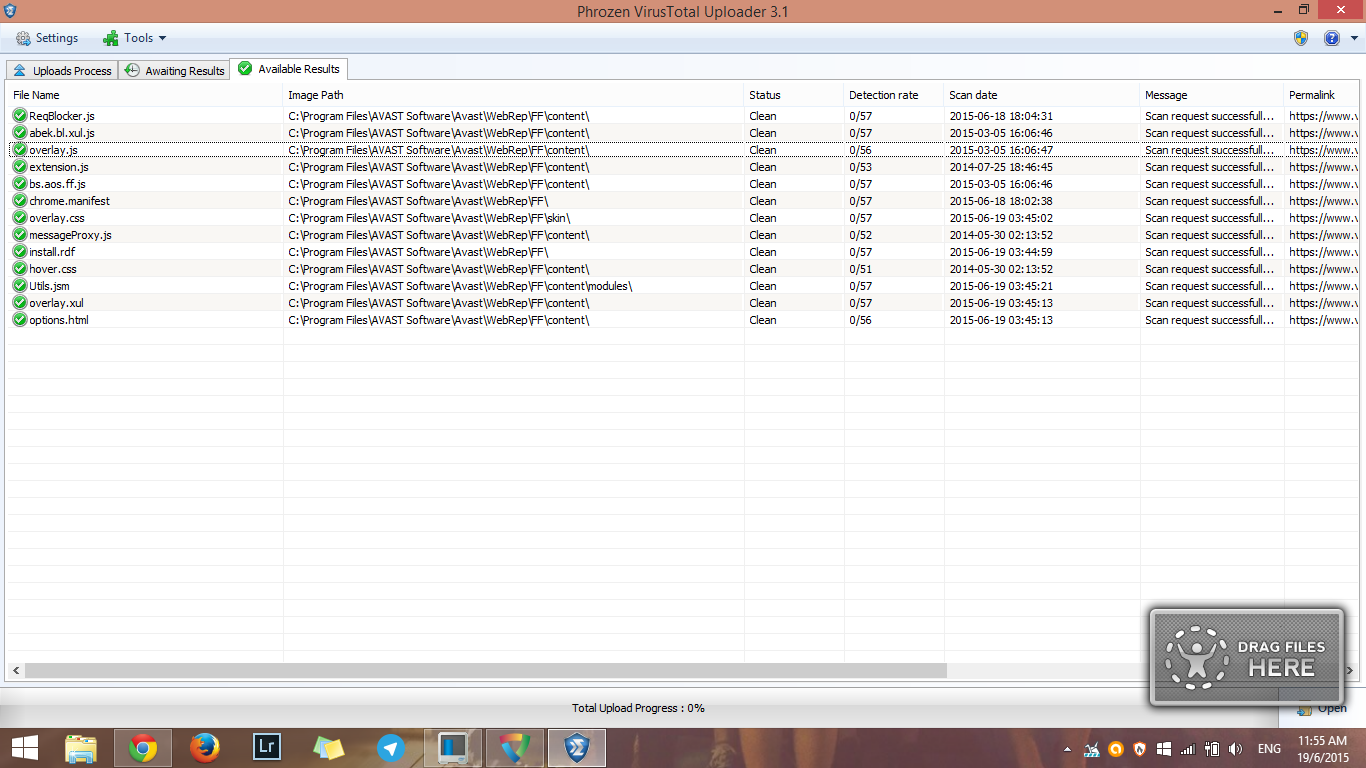This screenshot has width=1366, height=768.
Task: Open File Explorer from the taskbar
Action: click(x=81, y=748)
